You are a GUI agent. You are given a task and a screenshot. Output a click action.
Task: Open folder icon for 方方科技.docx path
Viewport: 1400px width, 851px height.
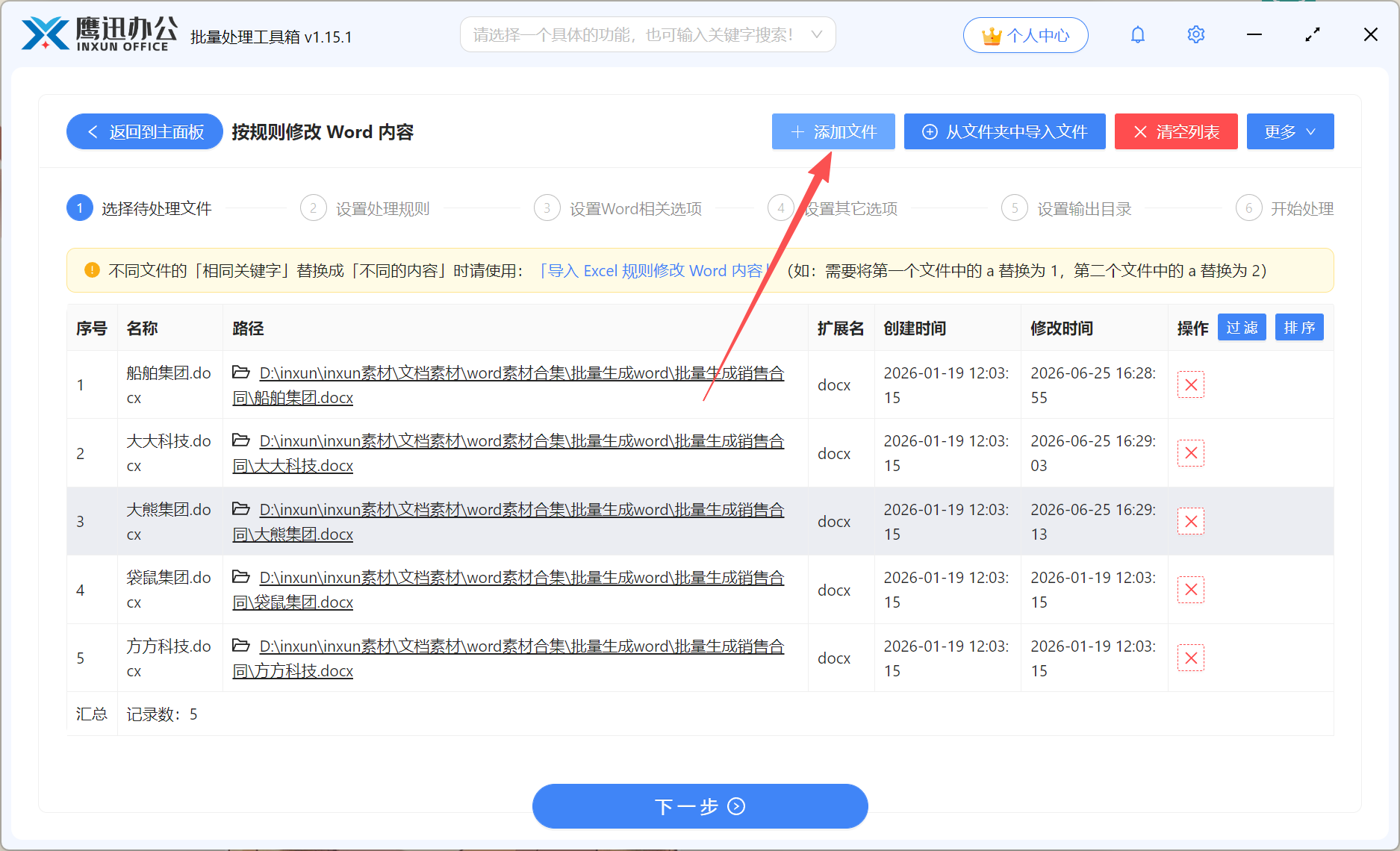click(x=241, y=645)
